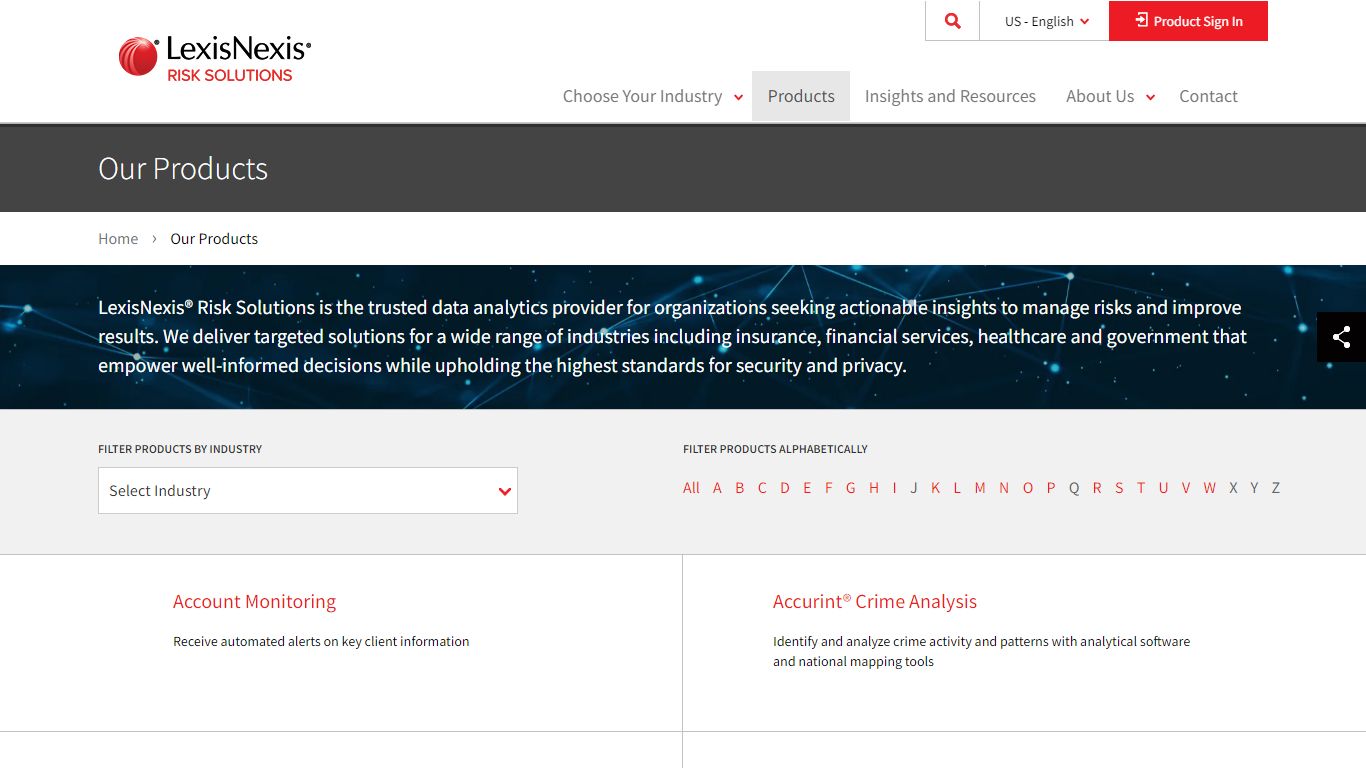Open the US - English language dropdown

[x=1045, y=21]
